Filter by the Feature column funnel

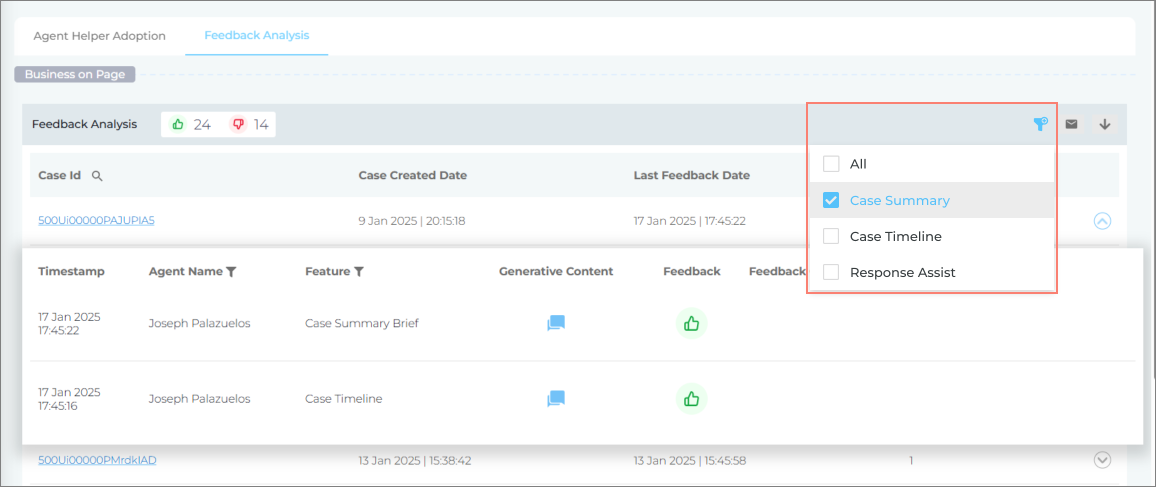359,271
